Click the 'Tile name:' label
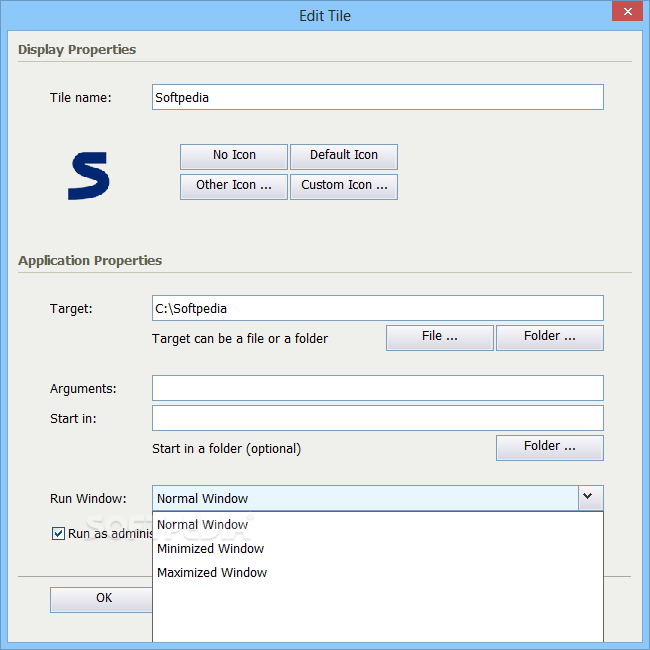The image size is (650, 650). pyautogui.click(x=81, y=98)
